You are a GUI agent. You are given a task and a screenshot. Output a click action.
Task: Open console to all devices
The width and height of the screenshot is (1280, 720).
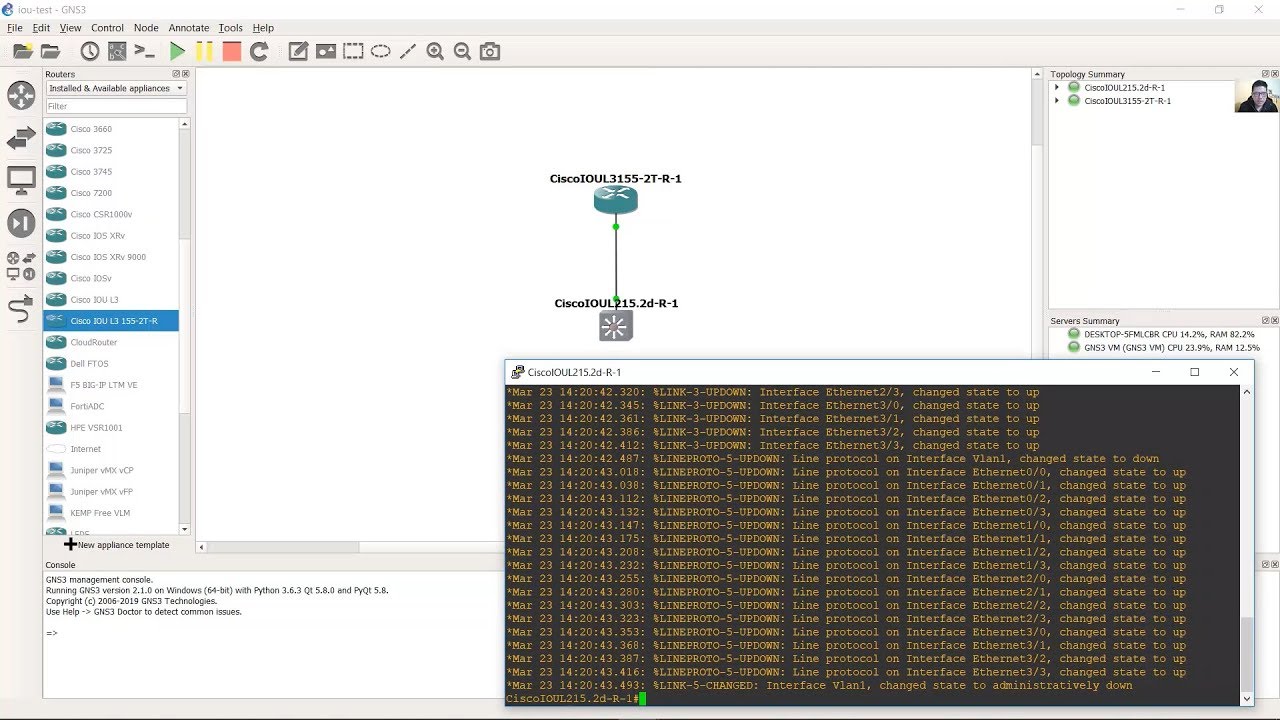pos(144,51)
